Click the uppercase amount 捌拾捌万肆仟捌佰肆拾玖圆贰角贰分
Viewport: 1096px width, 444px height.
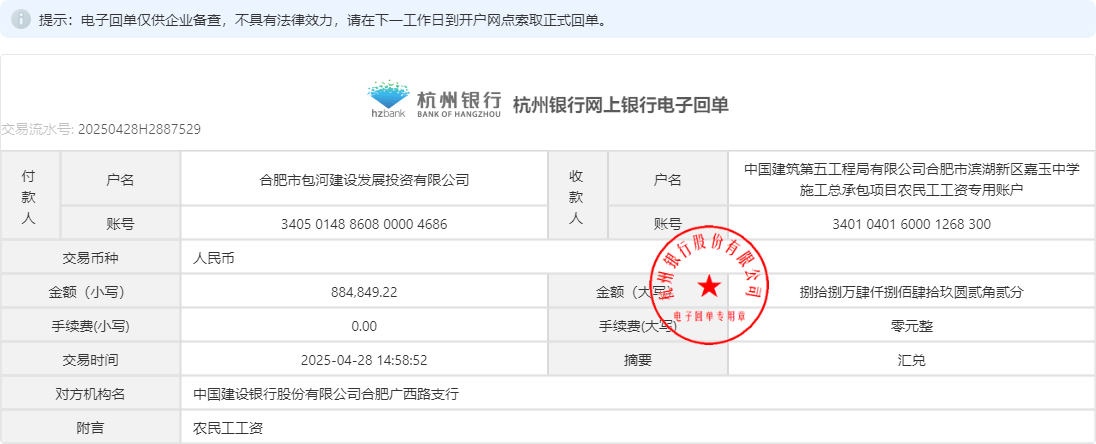tap(911, 292)
